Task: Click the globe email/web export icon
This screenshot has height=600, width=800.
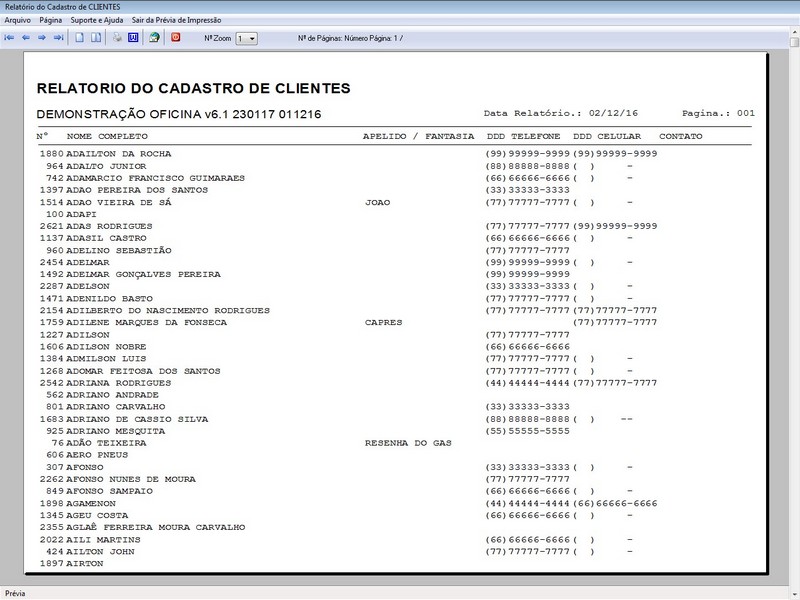Action: [154, 38]
